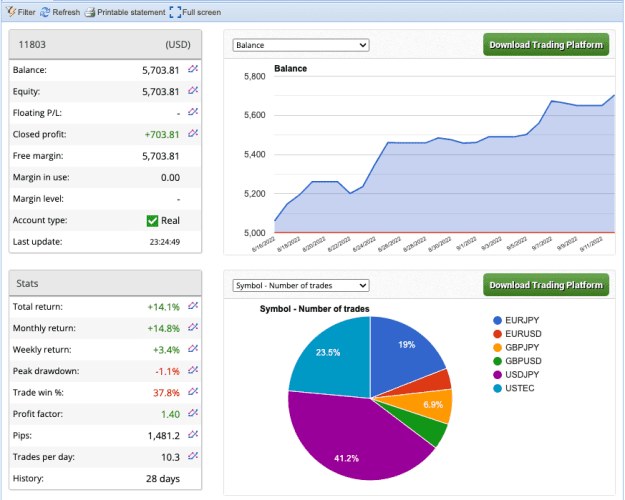Screen dimensions: 625x500
Task: Click Download Trading Platform above pie chart
Action: (x=546, y=285)
